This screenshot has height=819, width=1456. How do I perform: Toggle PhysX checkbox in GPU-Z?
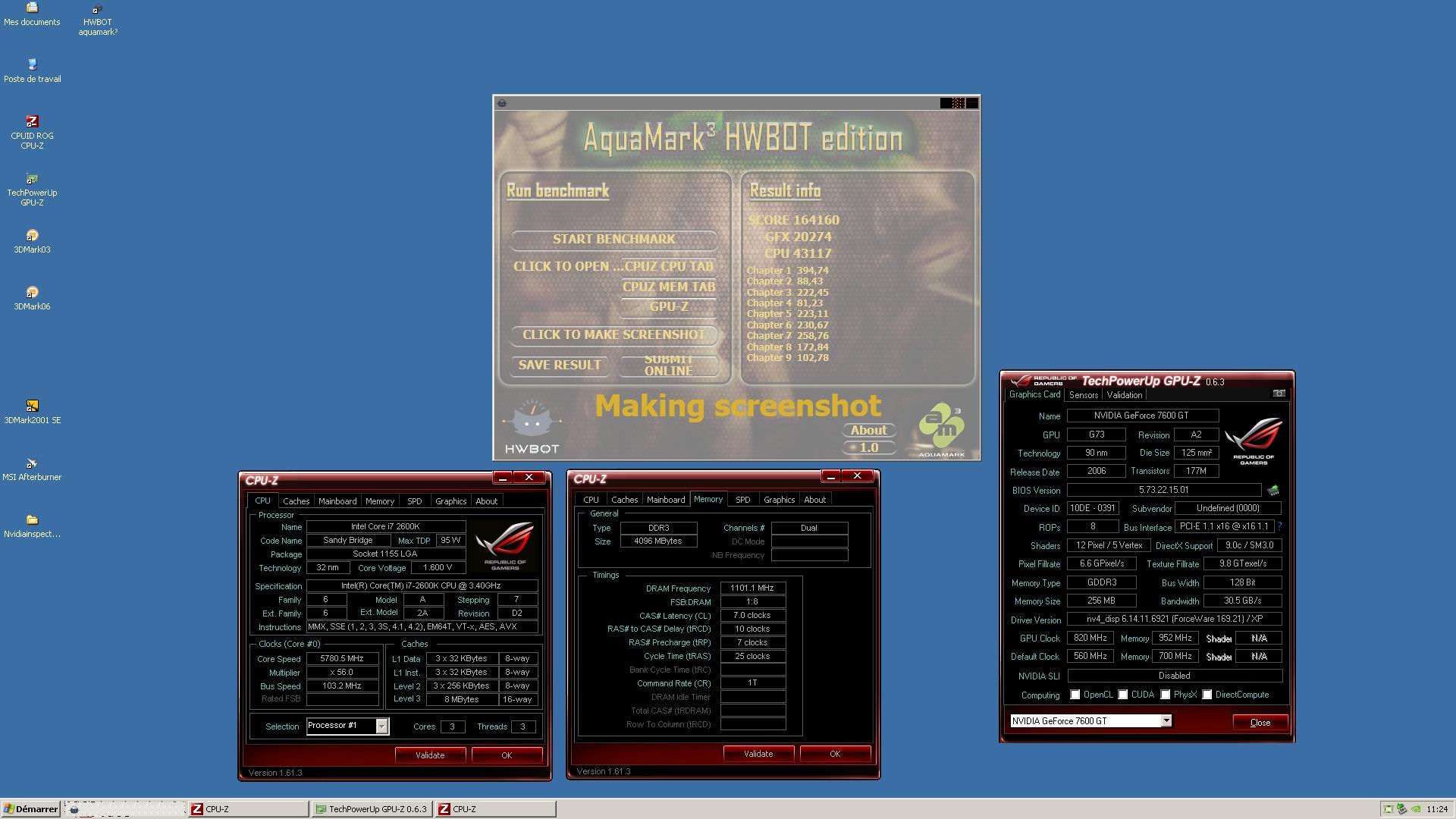(1165, 695)
